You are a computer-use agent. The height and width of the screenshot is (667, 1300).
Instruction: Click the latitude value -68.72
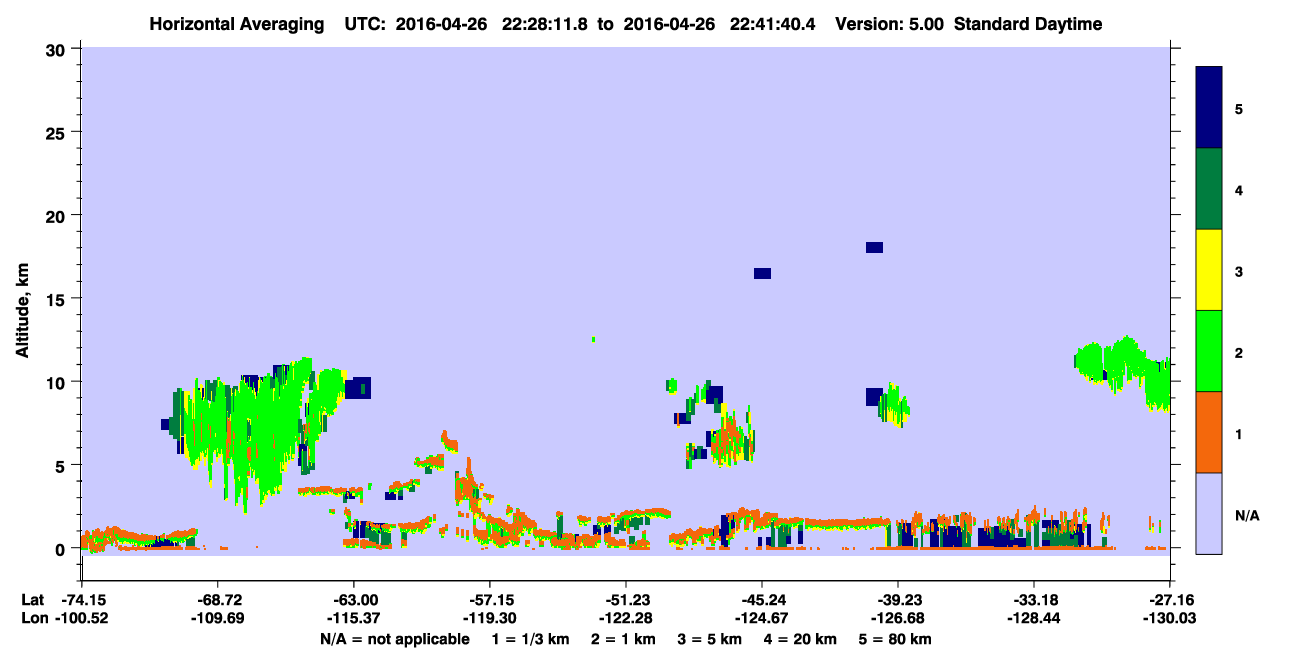click(x=218, y=600)
